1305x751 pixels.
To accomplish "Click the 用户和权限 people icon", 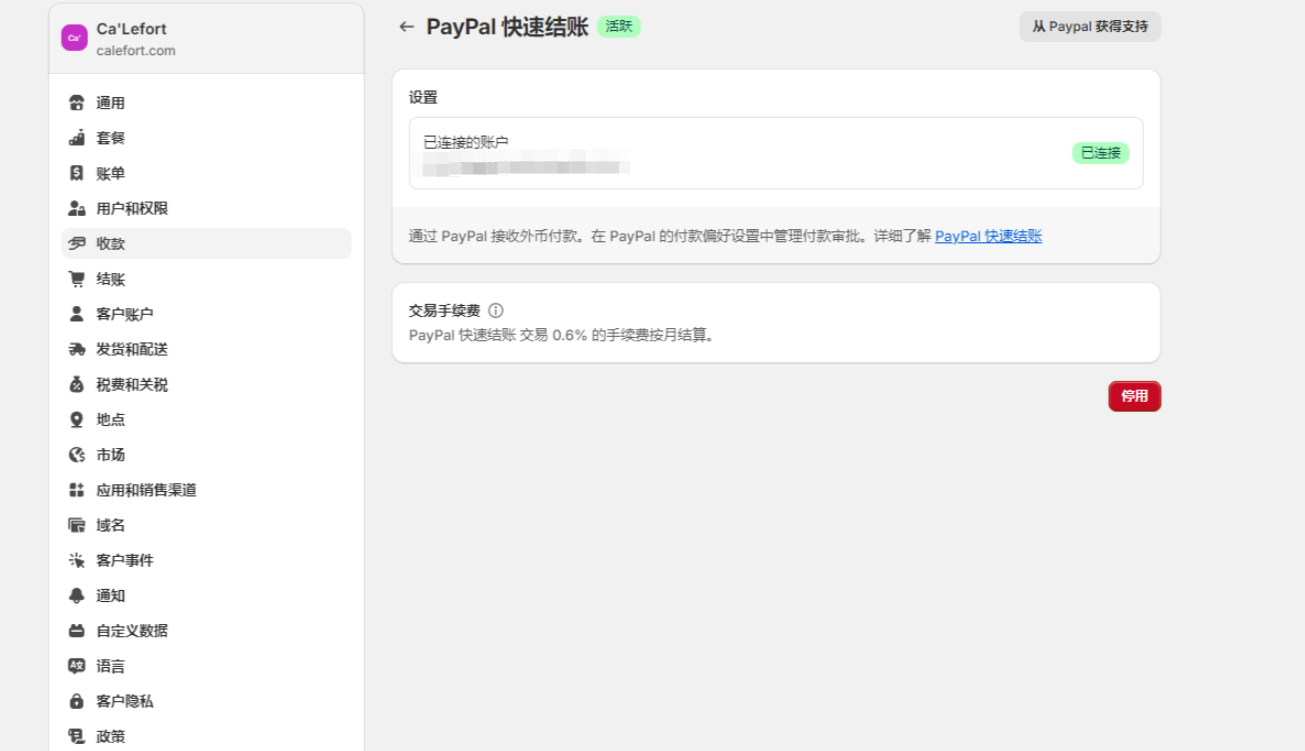I will (77, 208).
